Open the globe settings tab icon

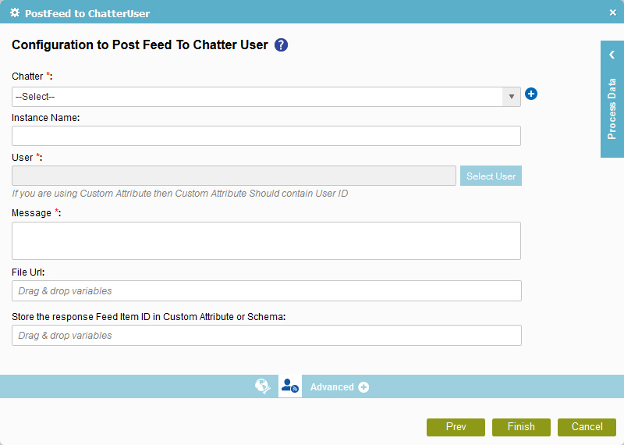pos(263,386)
